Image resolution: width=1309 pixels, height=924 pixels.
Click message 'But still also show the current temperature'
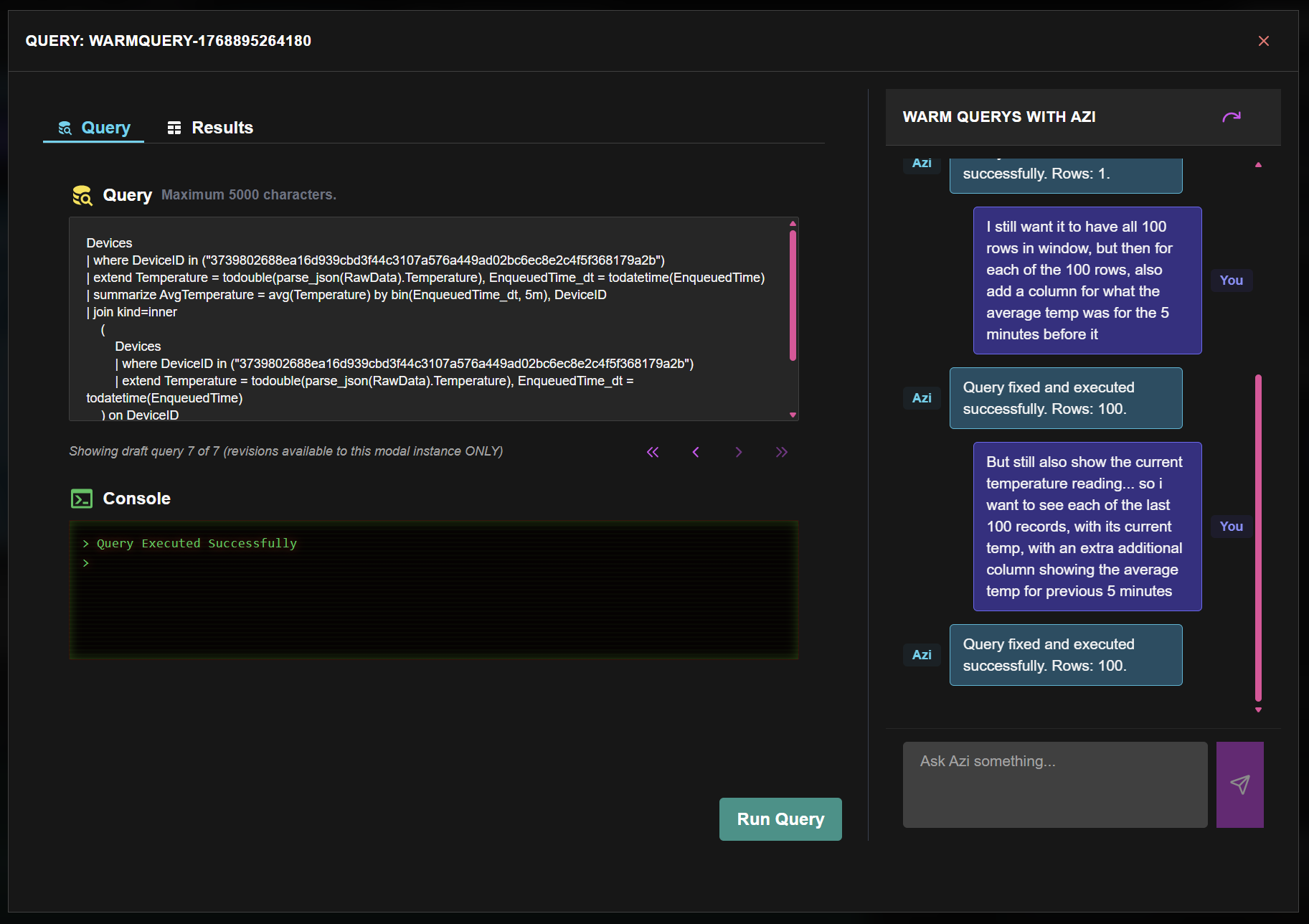pos(1087,527)
